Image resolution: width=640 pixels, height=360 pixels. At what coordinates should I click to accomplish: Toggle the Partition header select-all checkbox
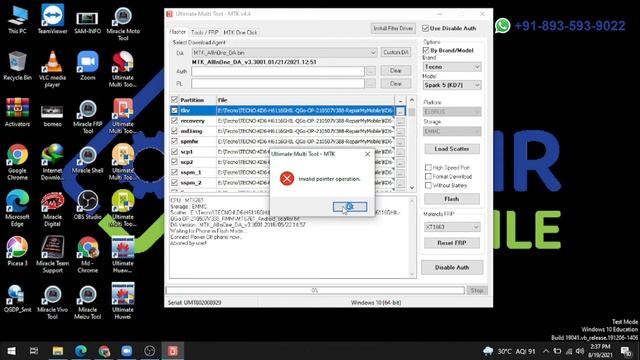coord(174,100)
